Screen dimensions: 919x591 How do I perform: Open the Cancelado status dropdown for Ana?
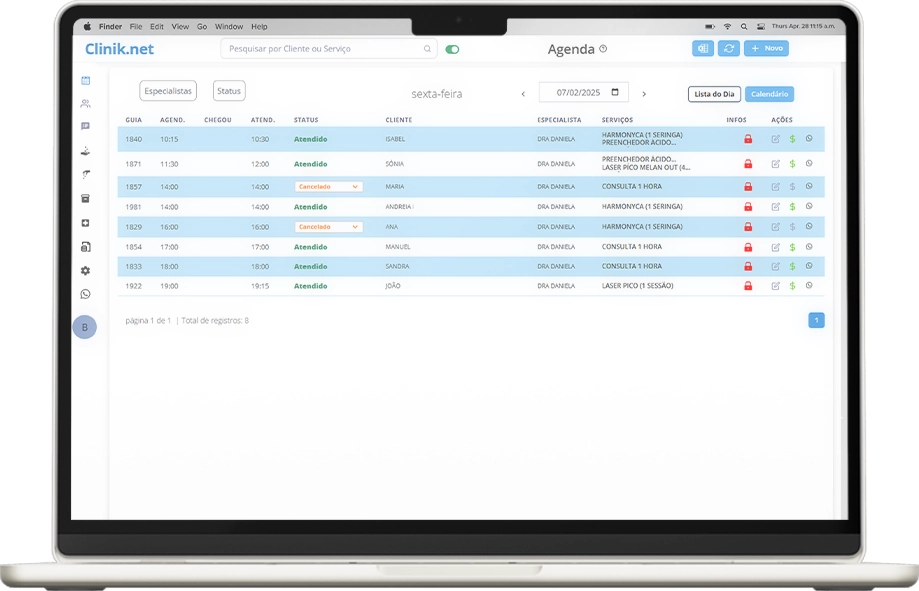pos(328,227)
